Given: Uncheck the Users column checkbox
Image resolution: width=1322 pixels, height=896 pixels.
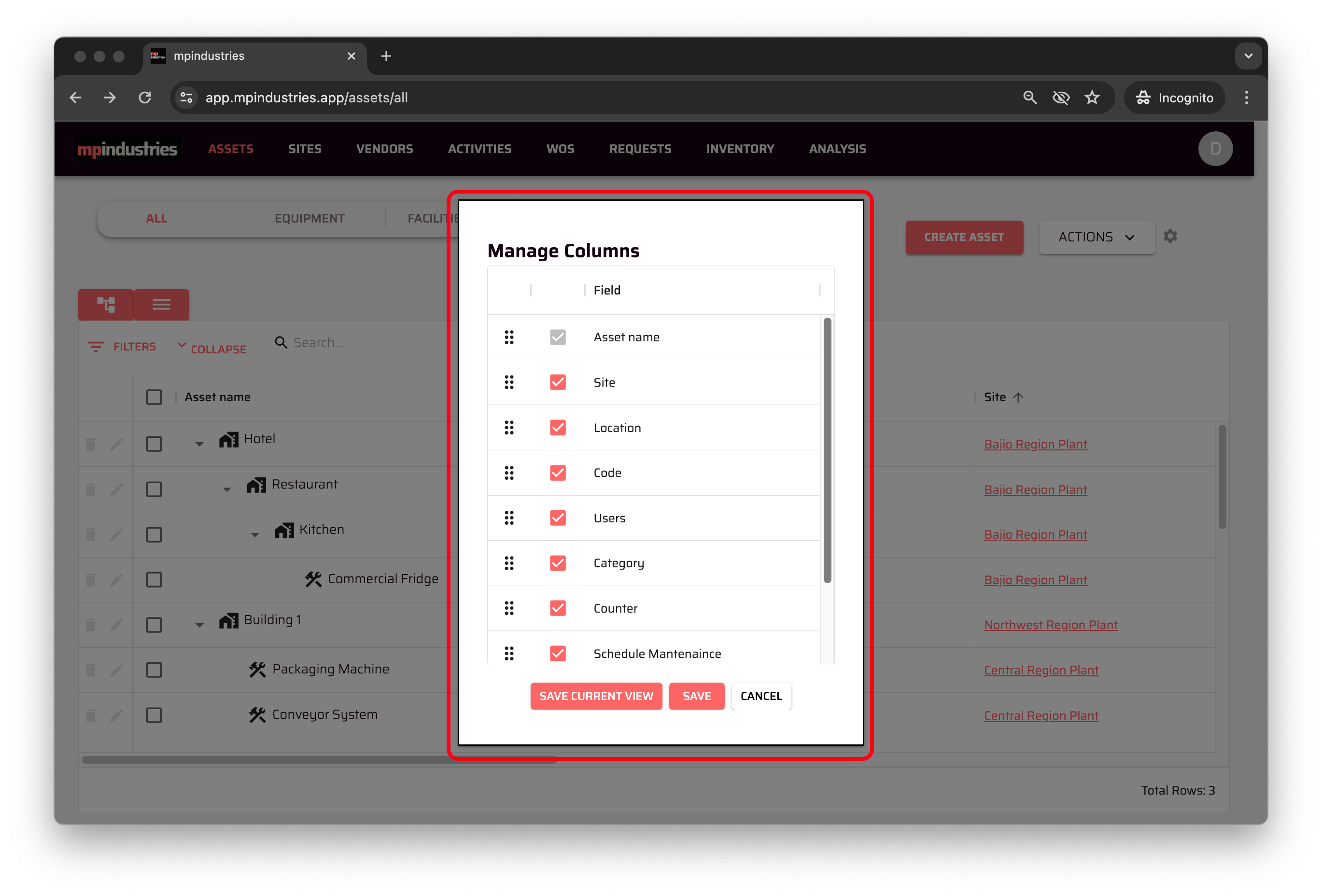Looking at the screenshot, I should coord(558,518).
